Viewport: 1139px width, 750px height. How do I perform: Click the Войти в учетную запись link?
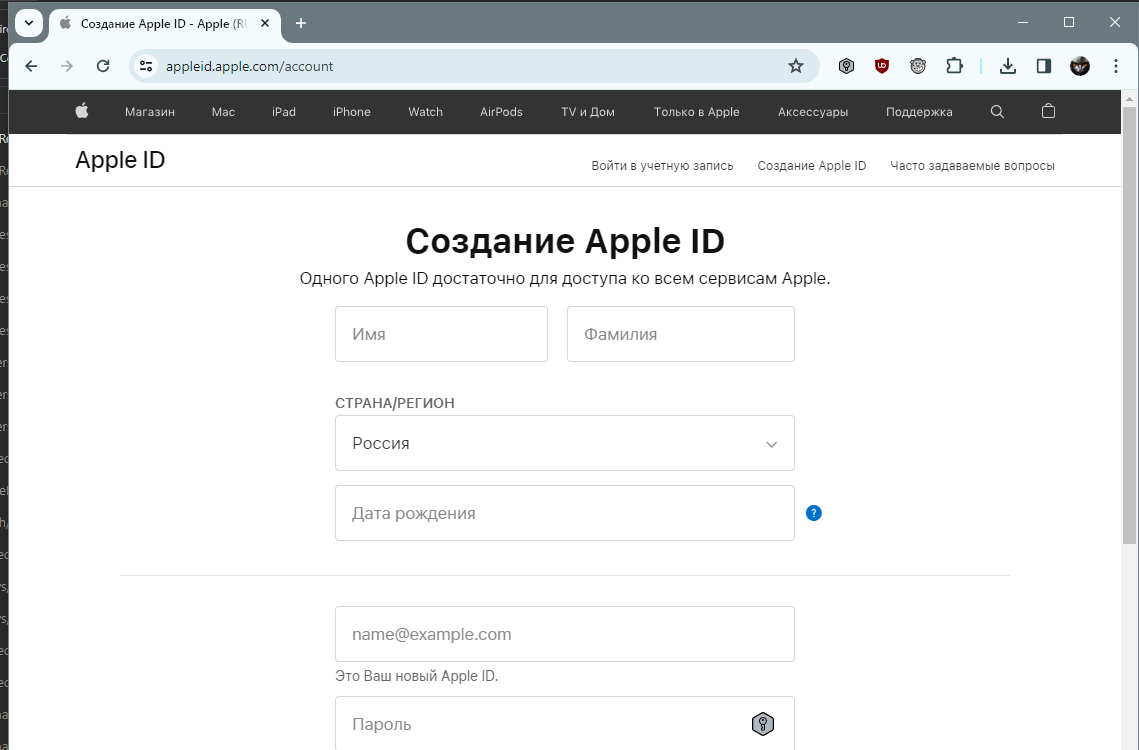click(x=662, y=166)
